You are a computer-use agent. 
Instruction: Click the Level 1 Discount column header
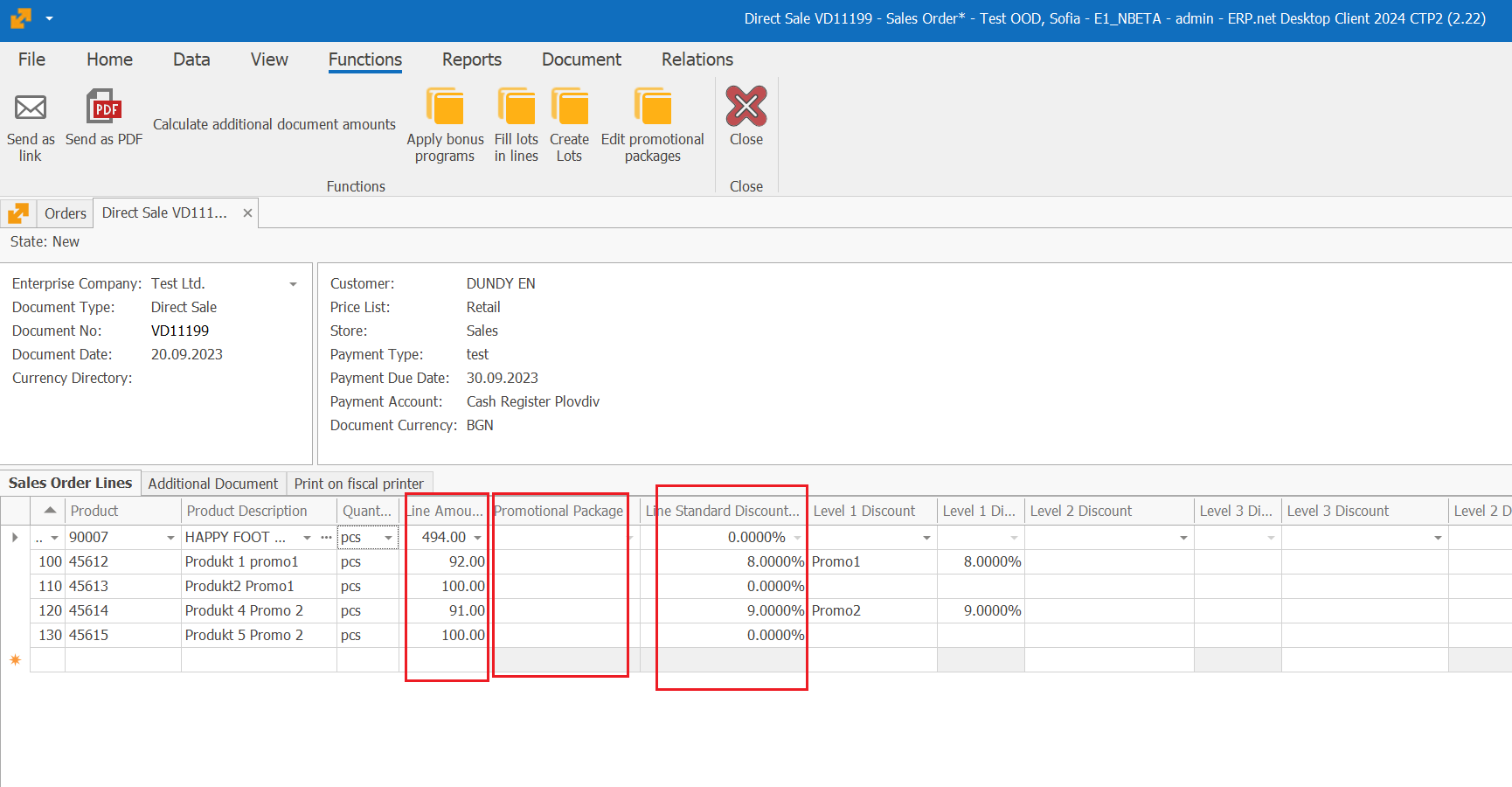point(872,511)
